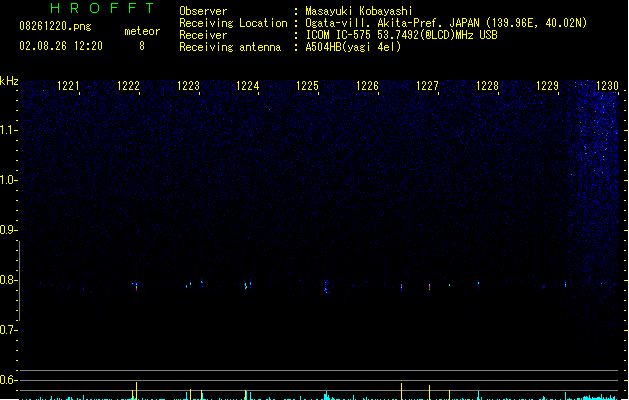Click the 1221 time axis marker
629x400 pixels.
click(68, 86)
